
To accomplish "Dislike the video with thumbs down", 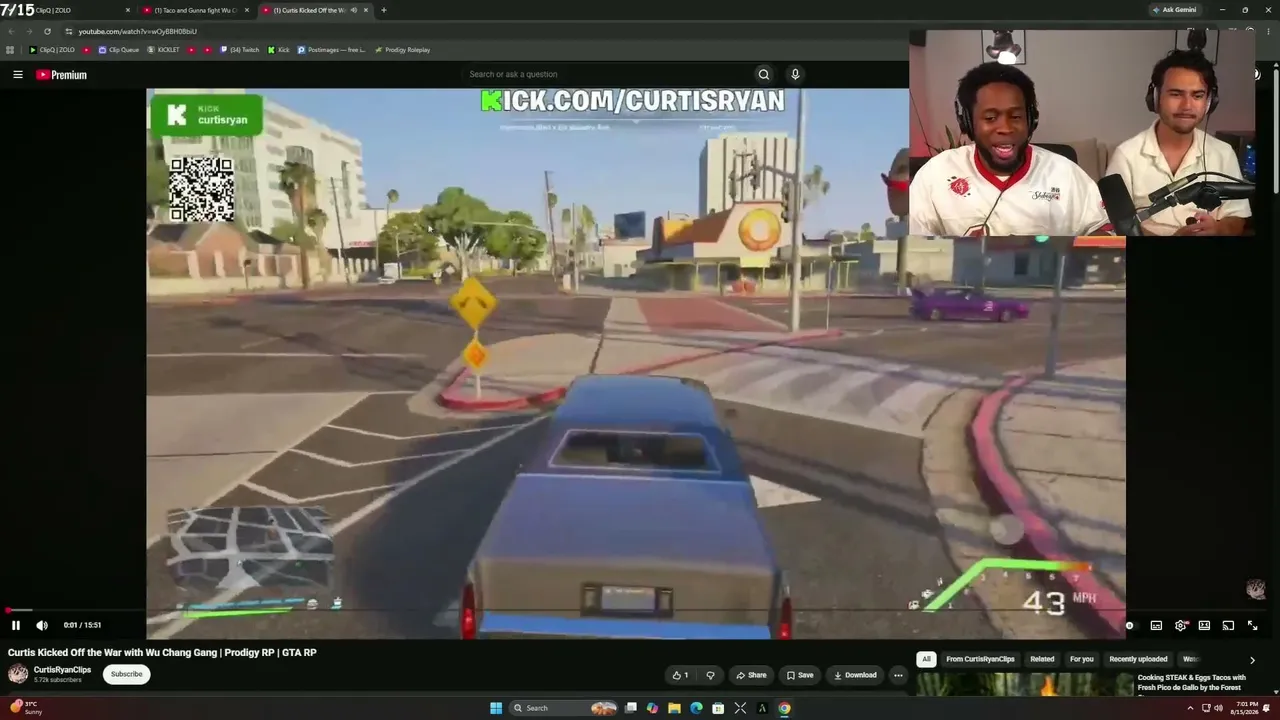I will [x=710, y=675].
